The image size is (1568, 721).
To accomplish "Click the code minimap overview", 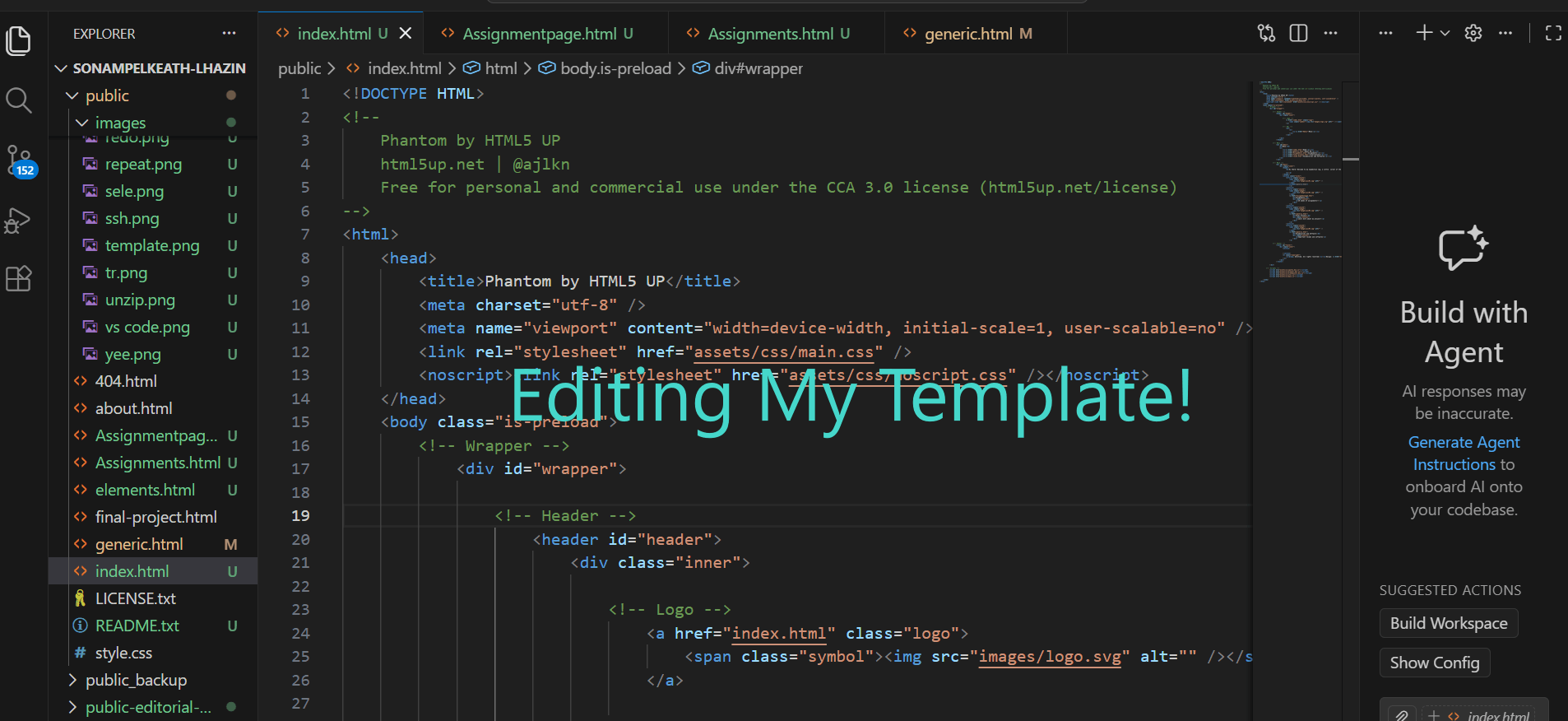I will (1297, 181).
